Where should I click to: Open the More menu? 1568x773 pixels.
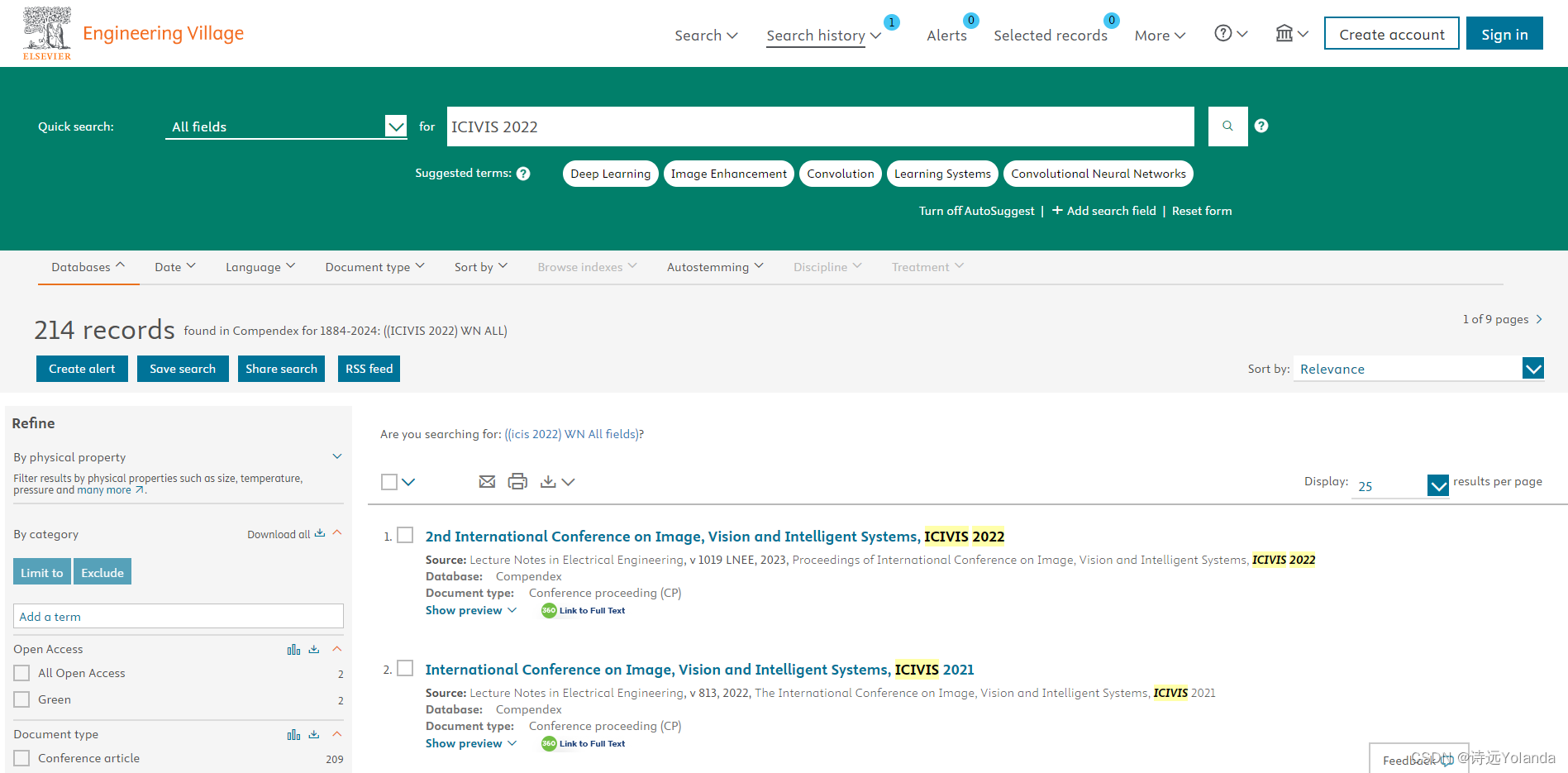1160,36
